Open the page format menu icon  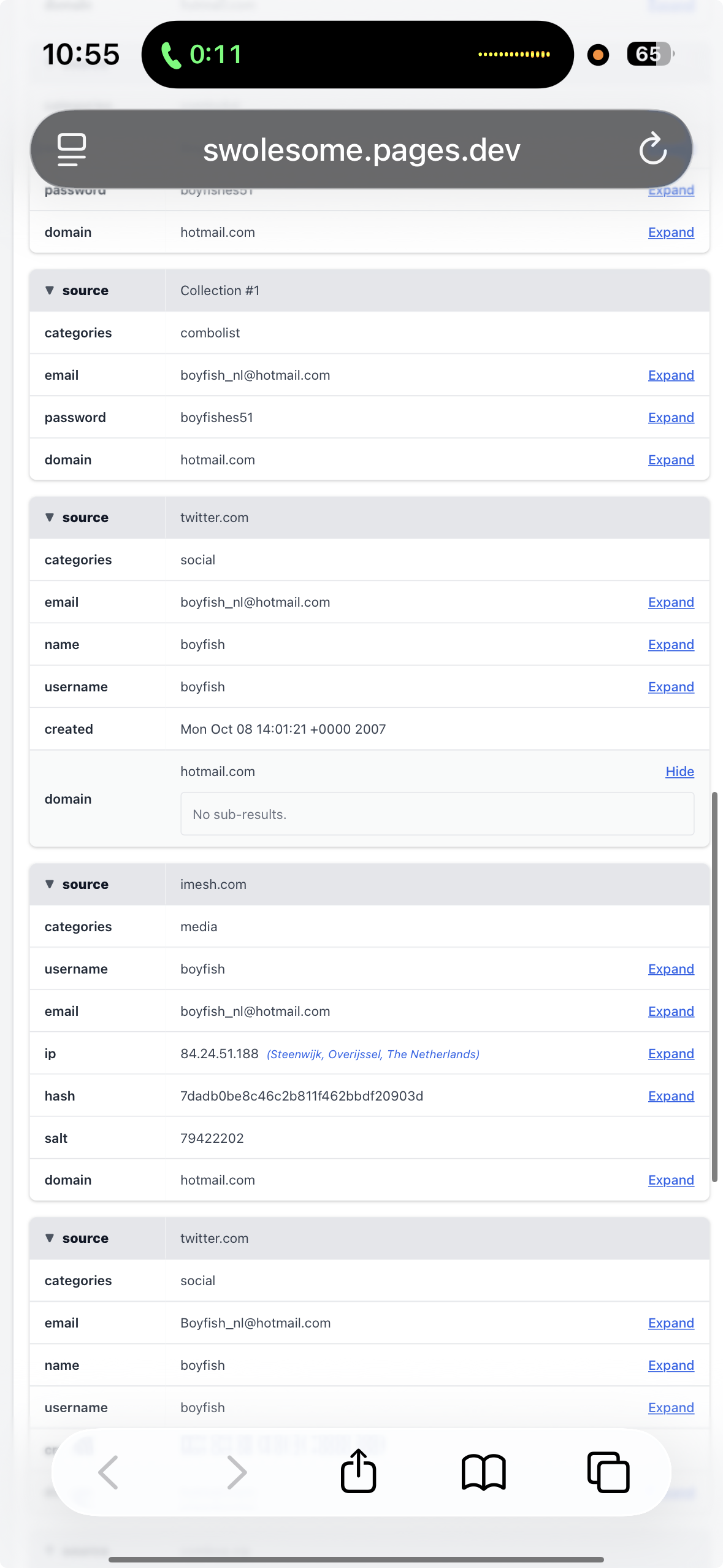(x=72, y=149)
